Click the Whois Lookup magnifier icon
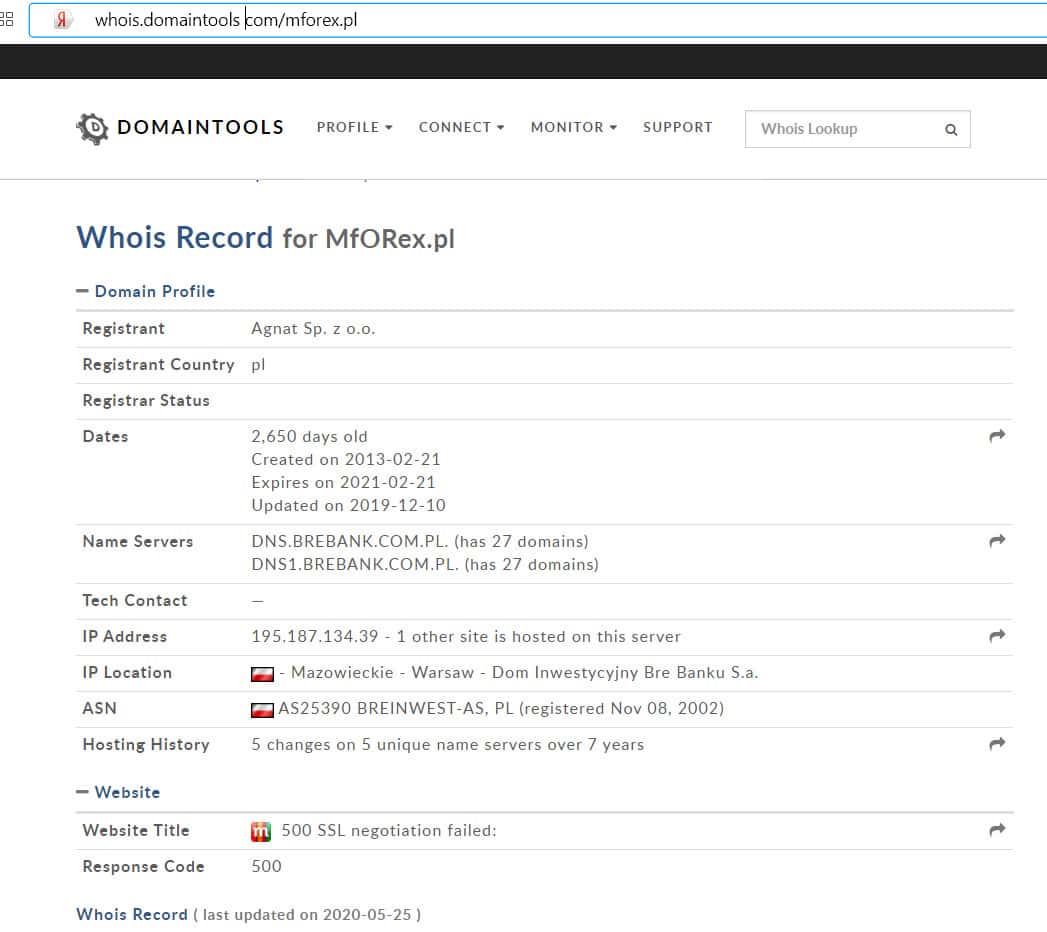Screen dimensions: 1047x932 950,129
